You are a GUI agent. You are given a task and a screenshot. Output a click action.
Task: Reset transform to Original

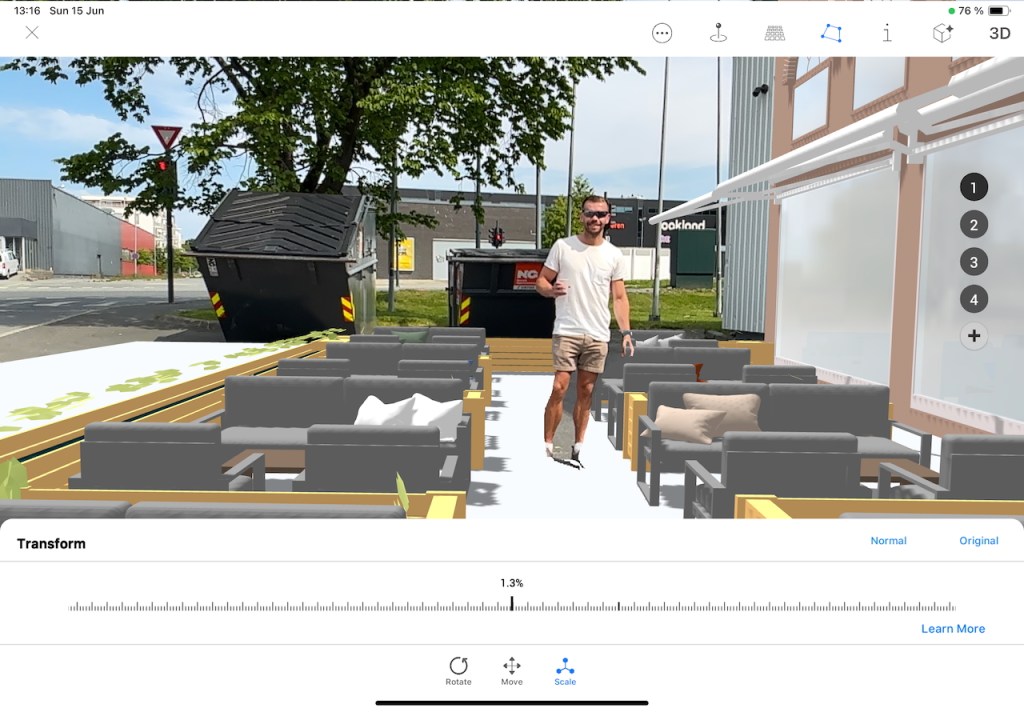pyautogui.click(x=978, y=541)
